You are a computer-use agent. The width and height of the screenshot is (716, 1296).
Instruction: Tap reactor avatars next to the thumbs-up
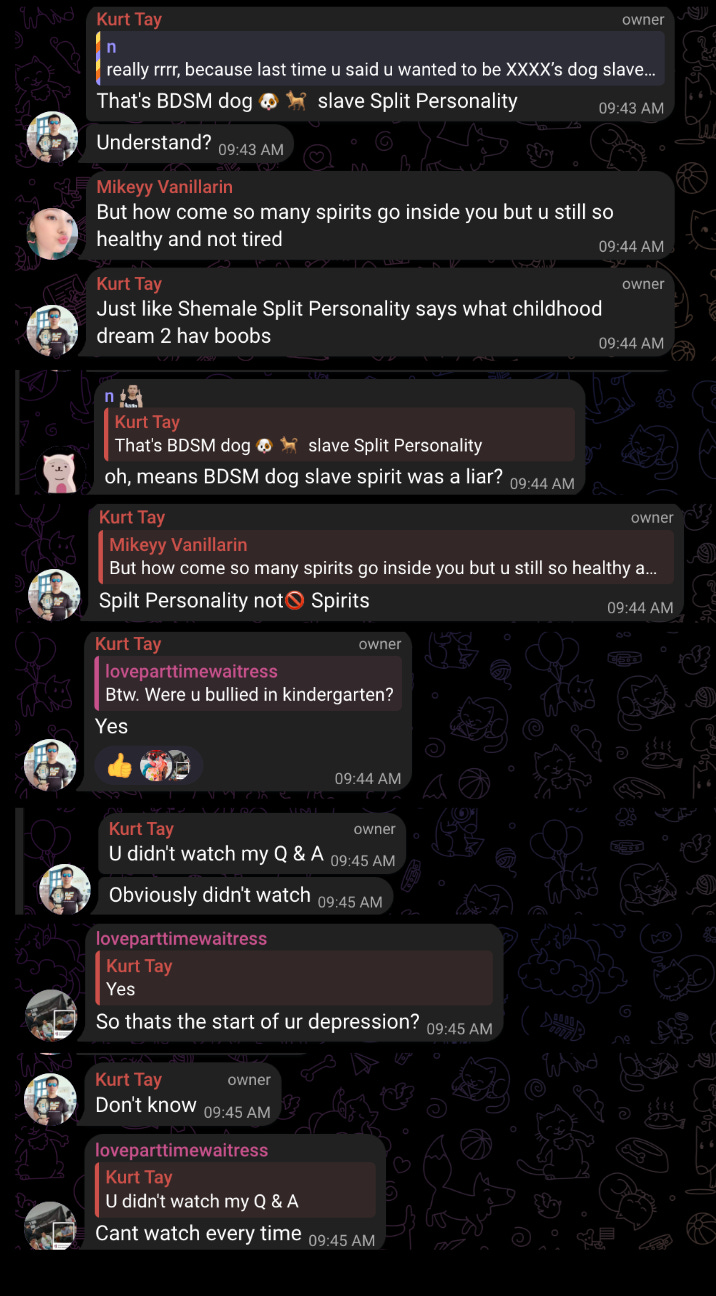[165, 766]
